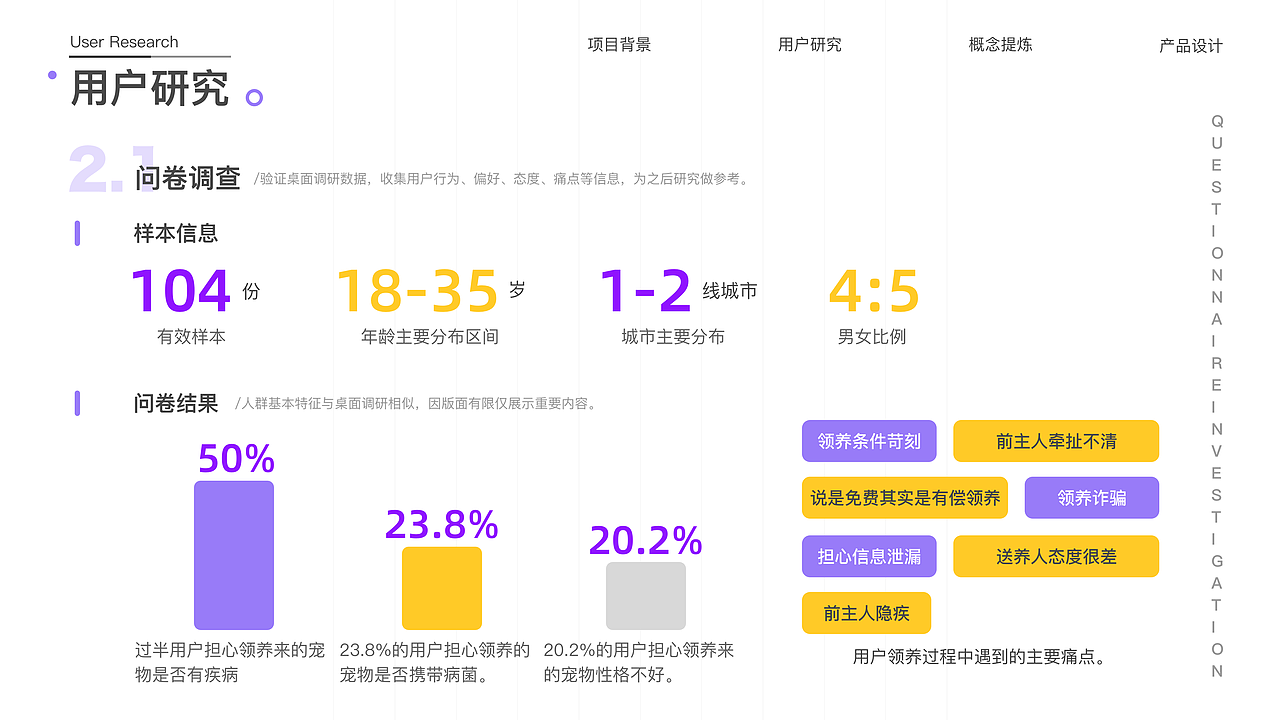1280x720 pixels.
Task: Select the 前主人牵扯不清 yellow tag
Action: point(1056,440)
